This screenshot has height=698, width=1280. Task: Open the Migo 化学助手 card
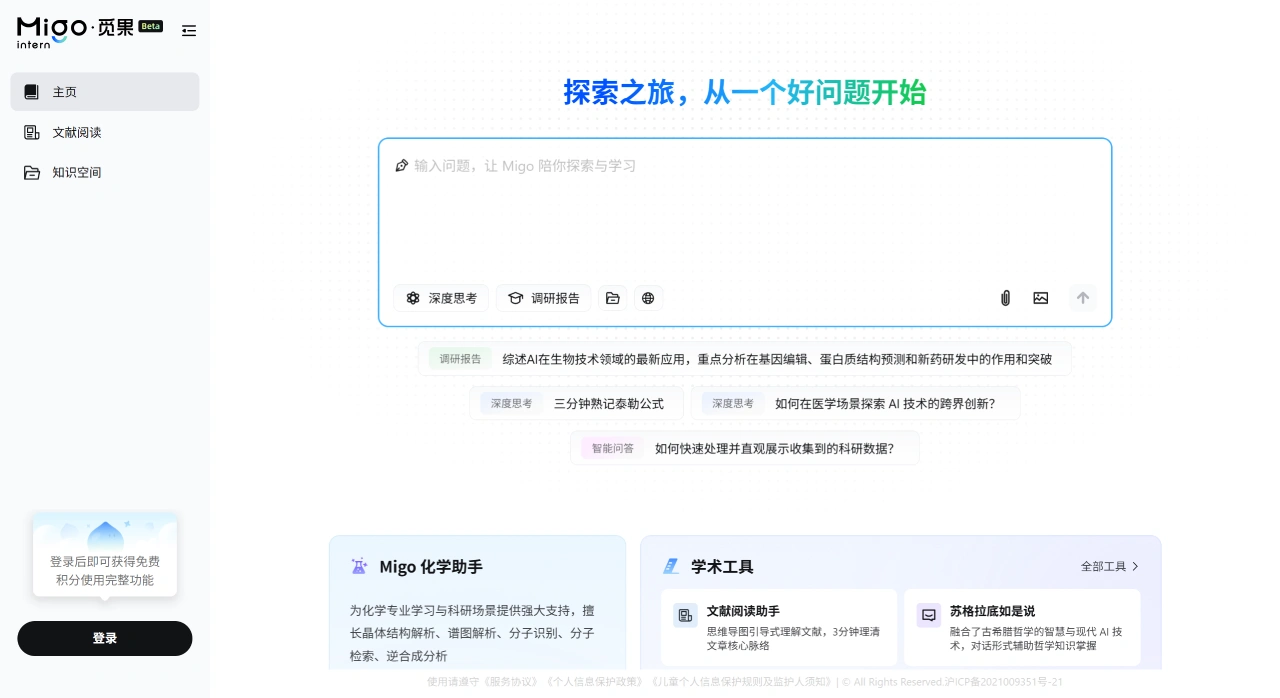pyautogui.click(x=478, y=602)
